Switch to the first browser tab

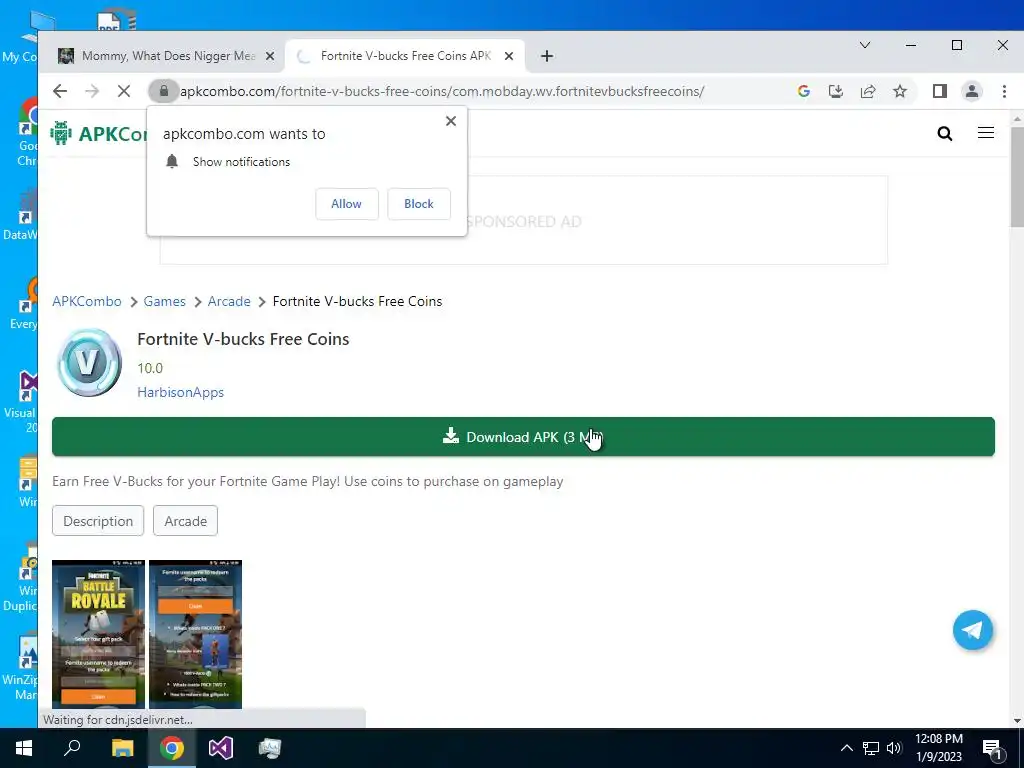(168, 56)
